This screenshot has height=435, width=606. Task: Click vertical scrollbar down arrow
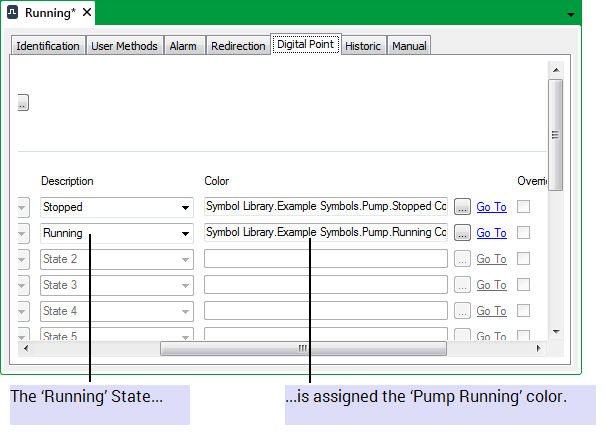coord(555,331)
